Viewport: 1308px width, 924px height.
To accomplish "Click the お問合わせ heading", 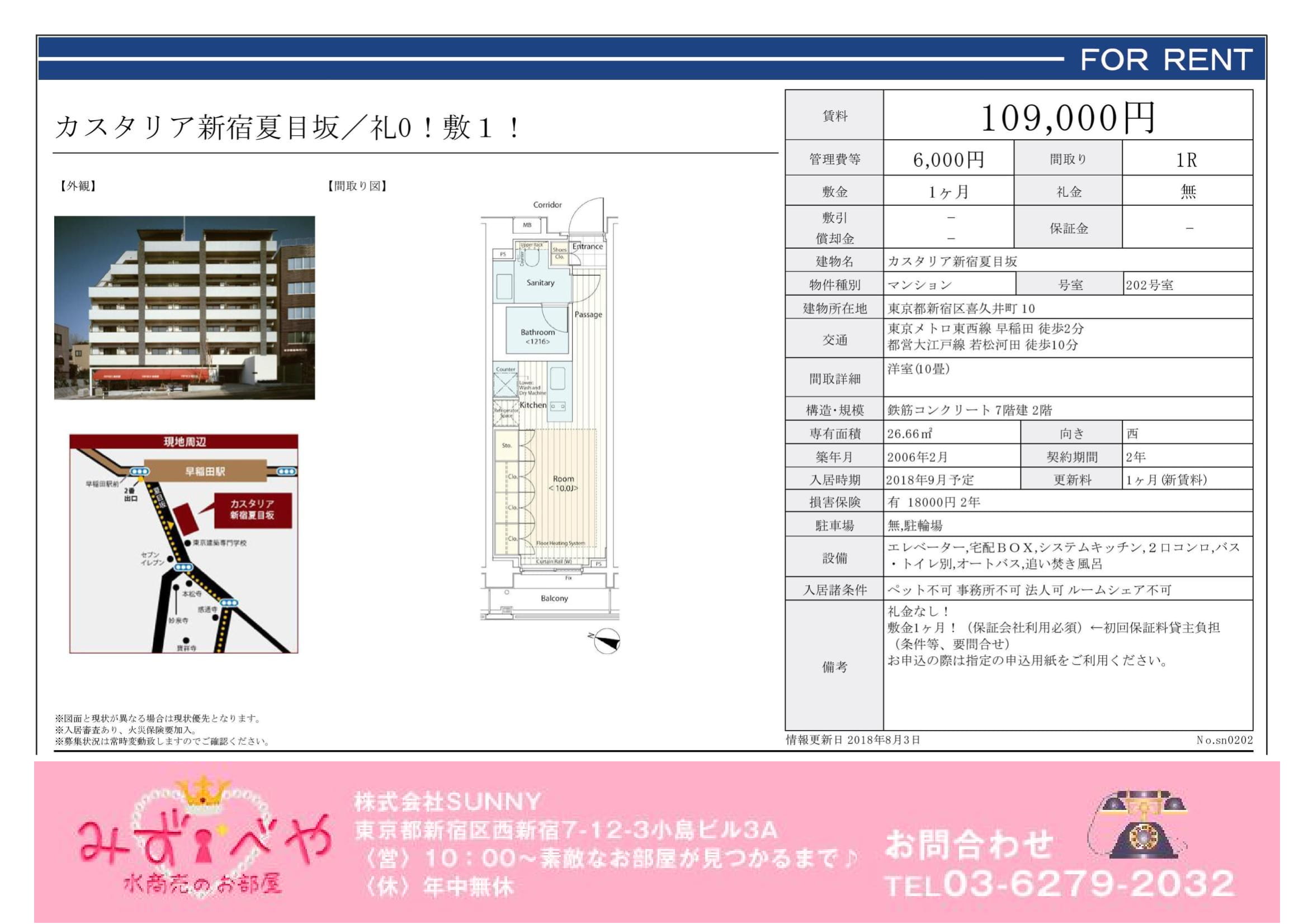I will click(x=970, y=844).
